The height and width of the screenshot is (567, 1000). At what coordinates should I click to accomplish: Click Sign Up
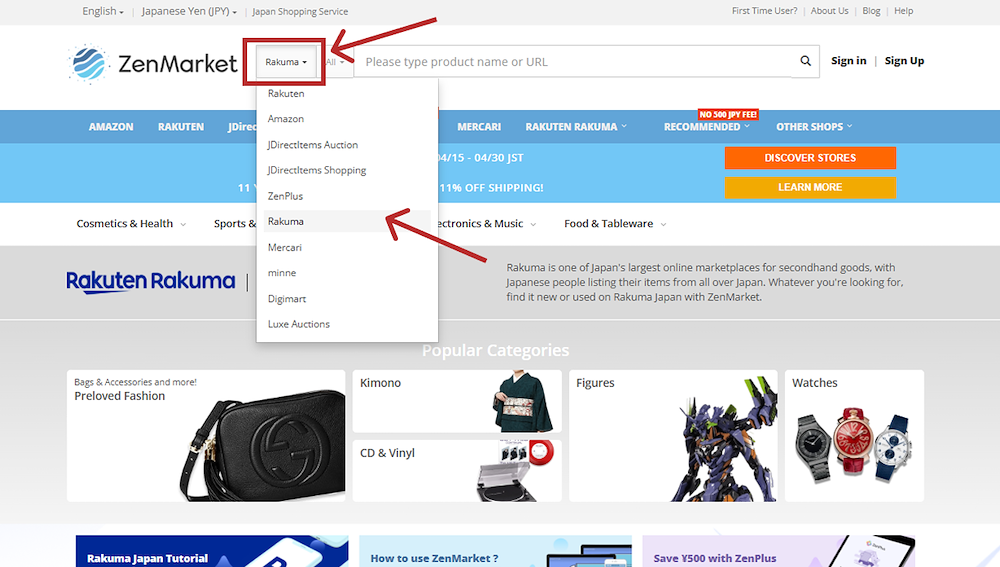coord(904,61)
